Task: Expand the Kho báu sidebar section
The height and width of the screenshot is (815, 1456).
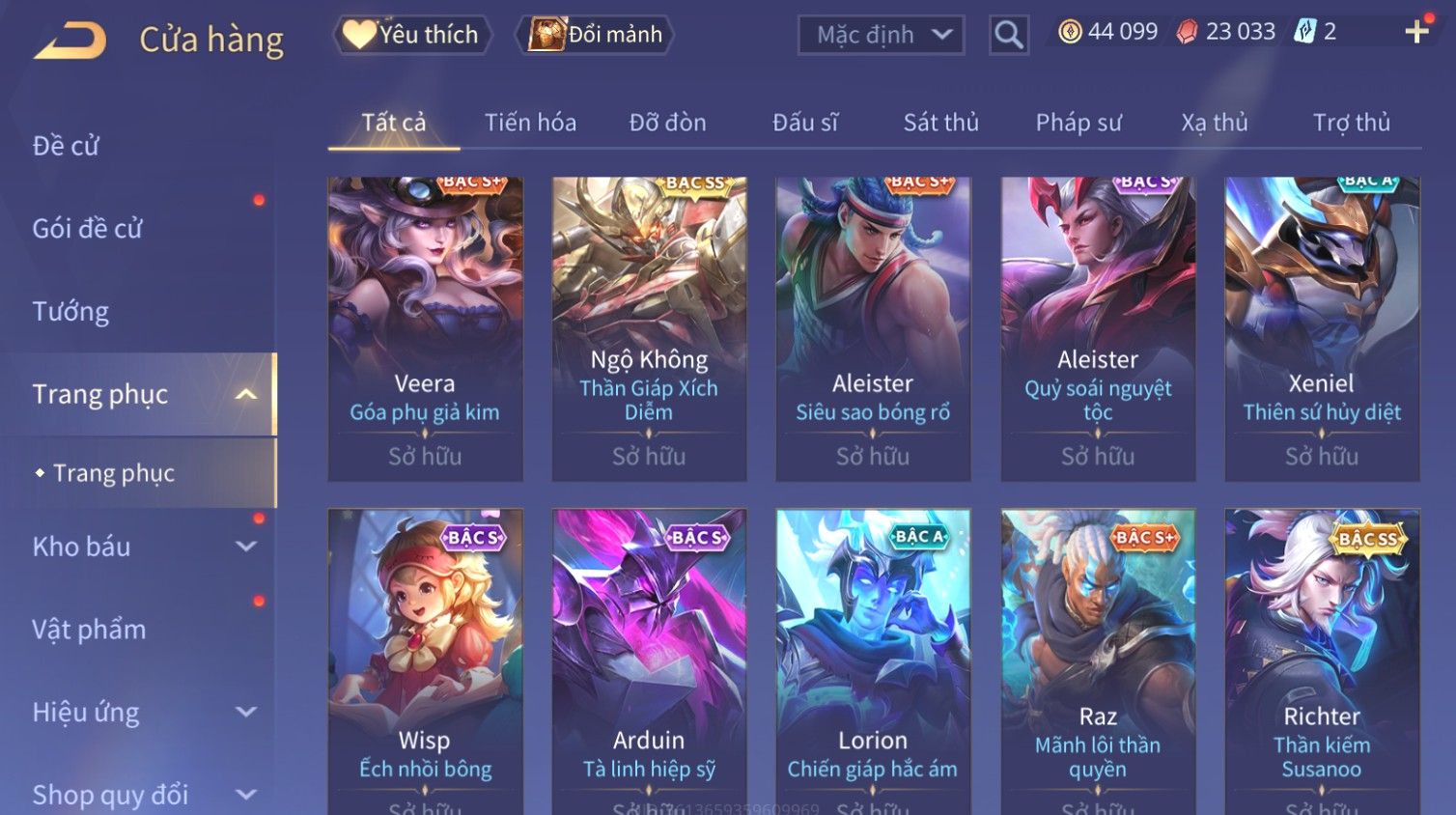Action: coord(246,547)
